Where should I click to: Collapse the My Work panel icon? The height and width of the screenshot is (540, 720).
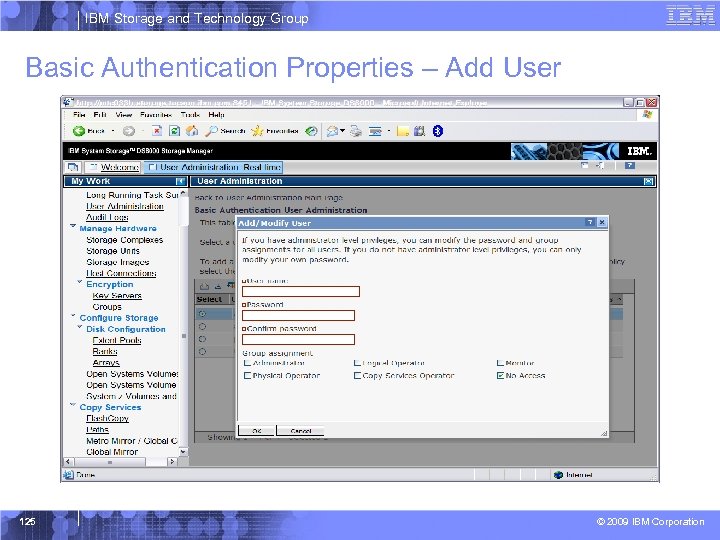(180, 181)
